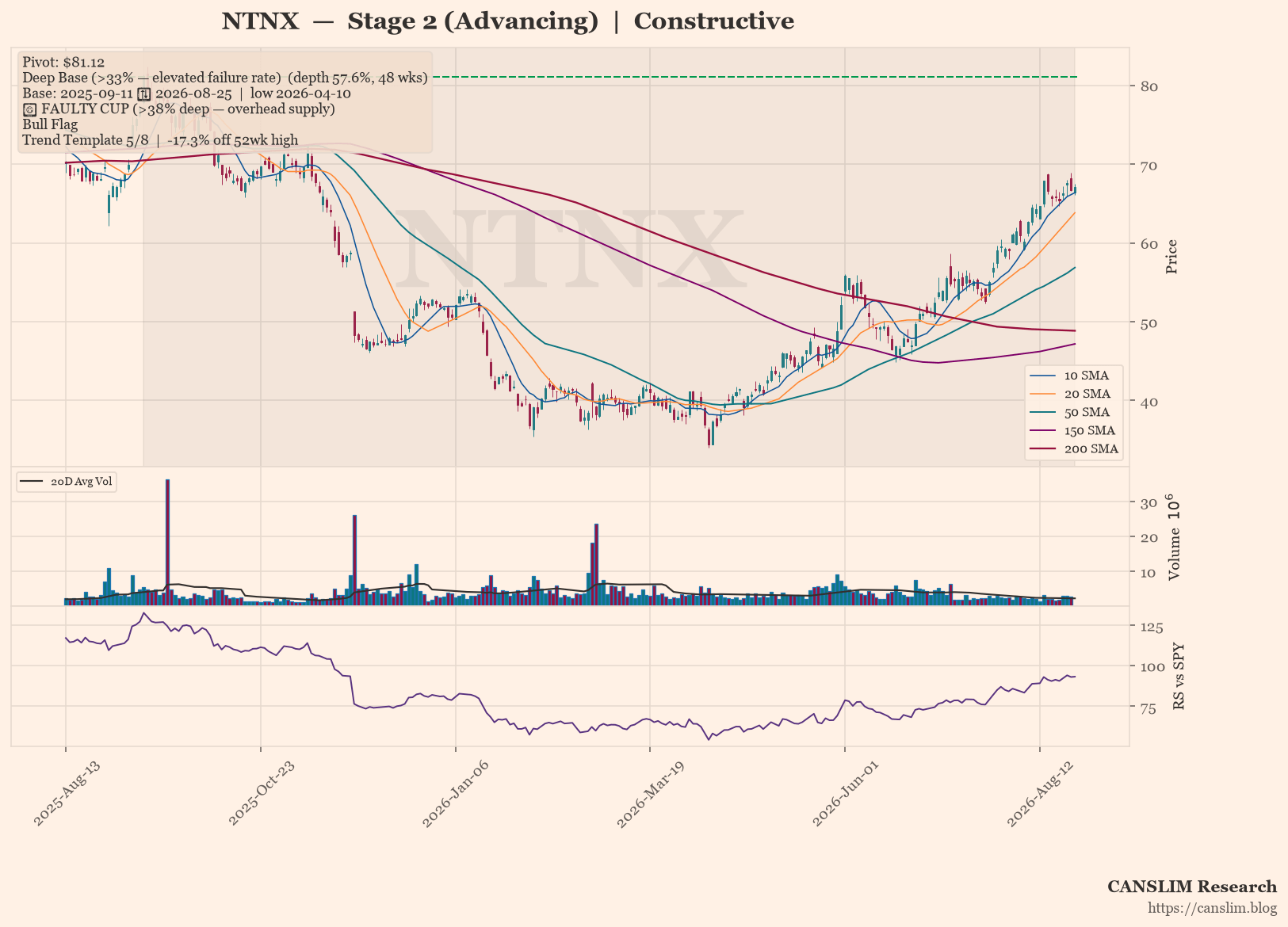The width and height of the screenshot is (1288, 927).
Task: Click RS axis tick 100
Action: coord(1152,667)
